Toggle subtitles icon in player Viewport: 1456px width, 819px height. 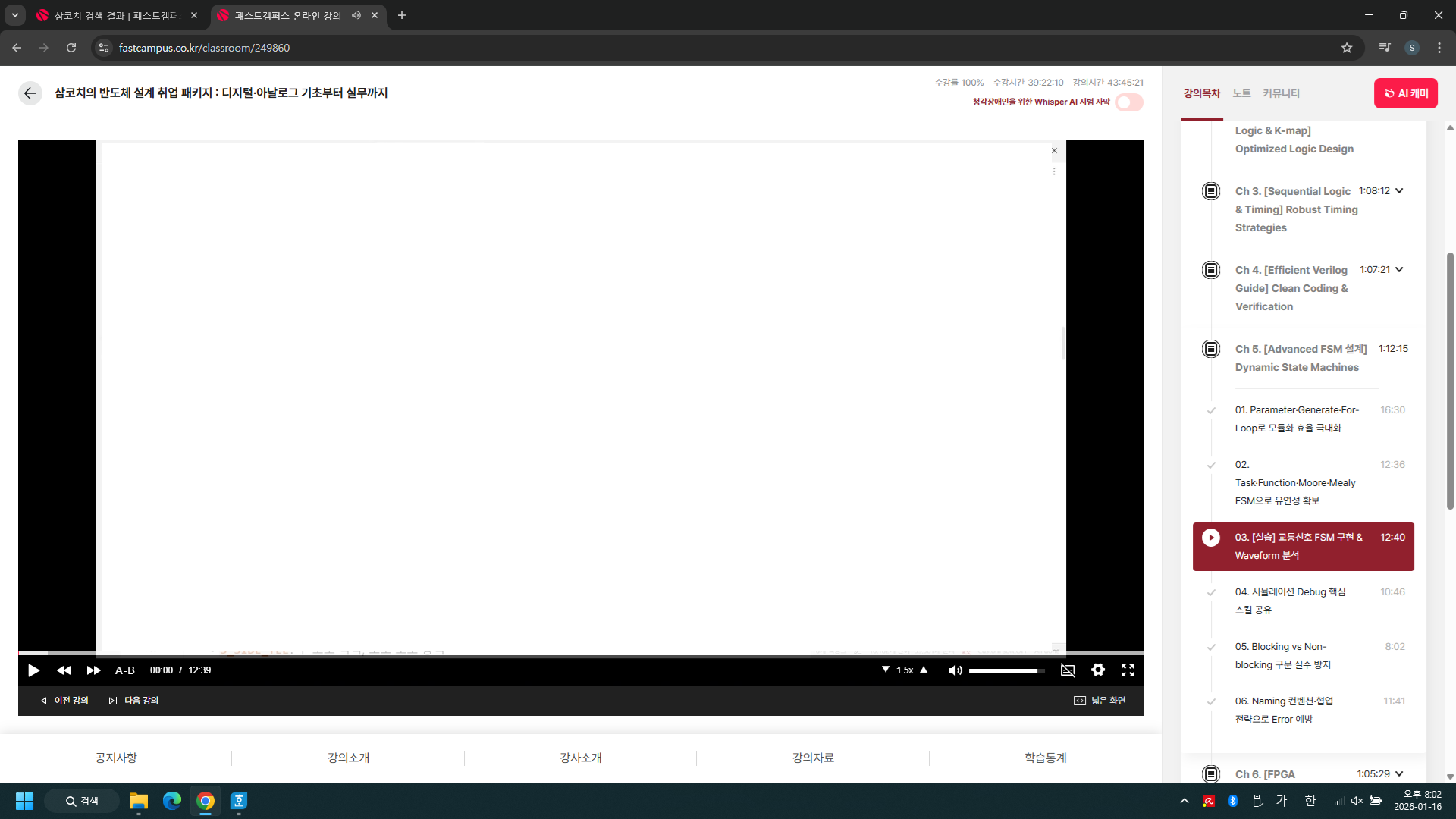[x=1068, y=670]
